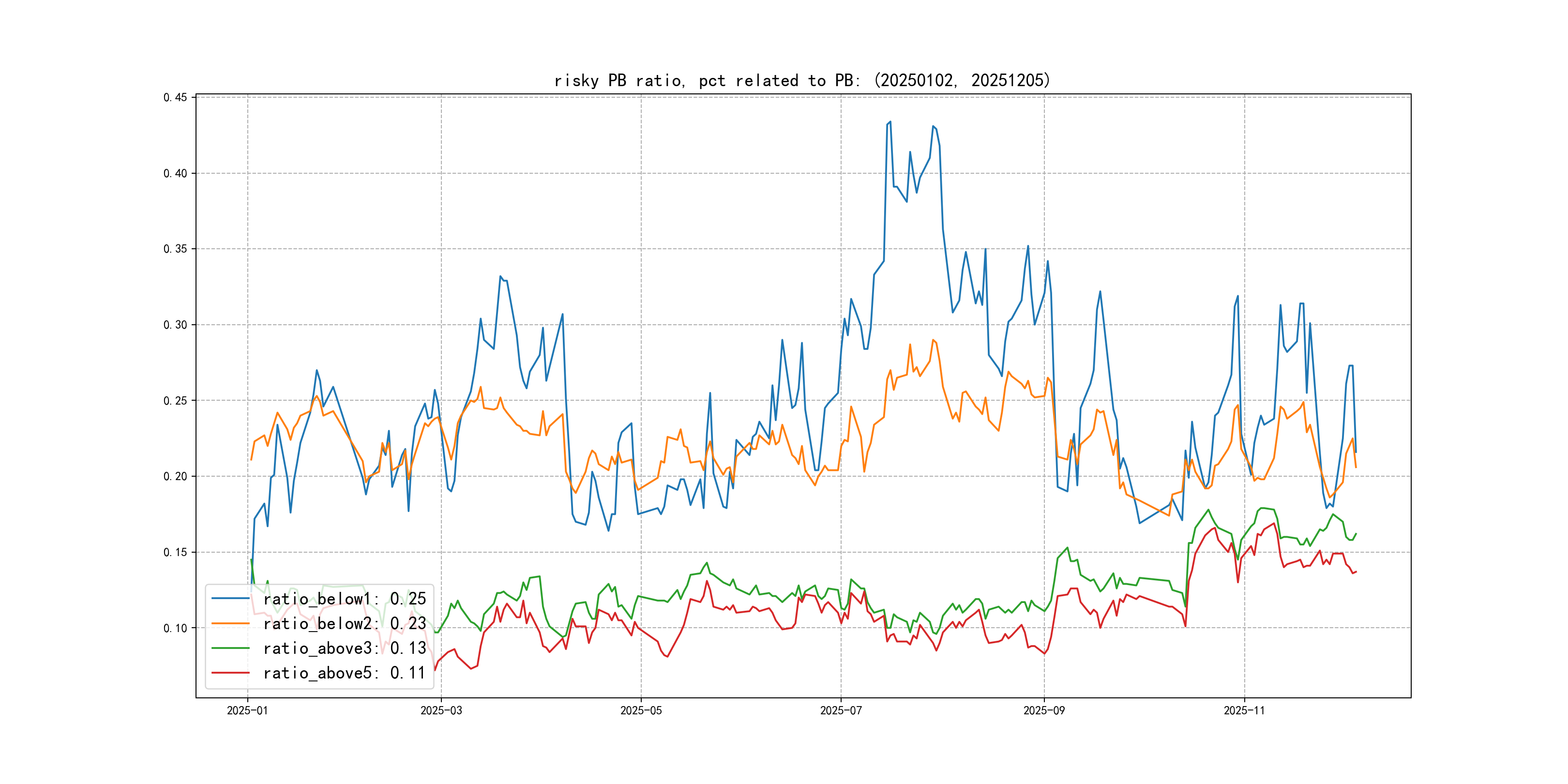This screenshot has height=784, width=1568.
Task: Click the 0.20 y-axis tick label
Action: click(x=175, y=477)
